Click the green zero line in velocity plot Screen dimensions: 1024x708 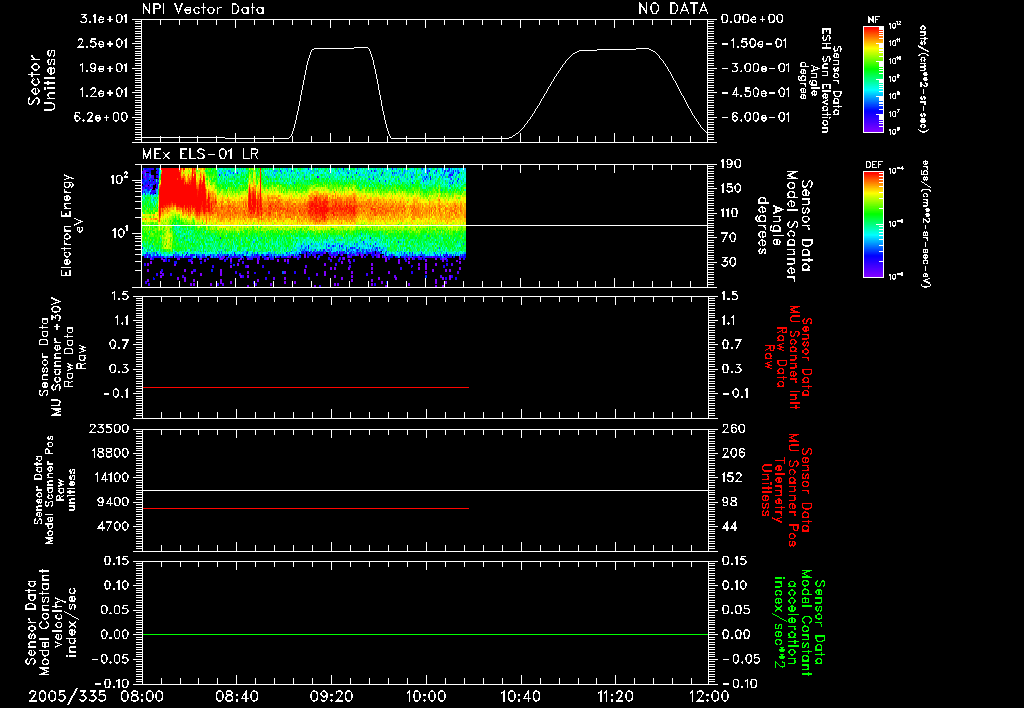coord(425,634)
